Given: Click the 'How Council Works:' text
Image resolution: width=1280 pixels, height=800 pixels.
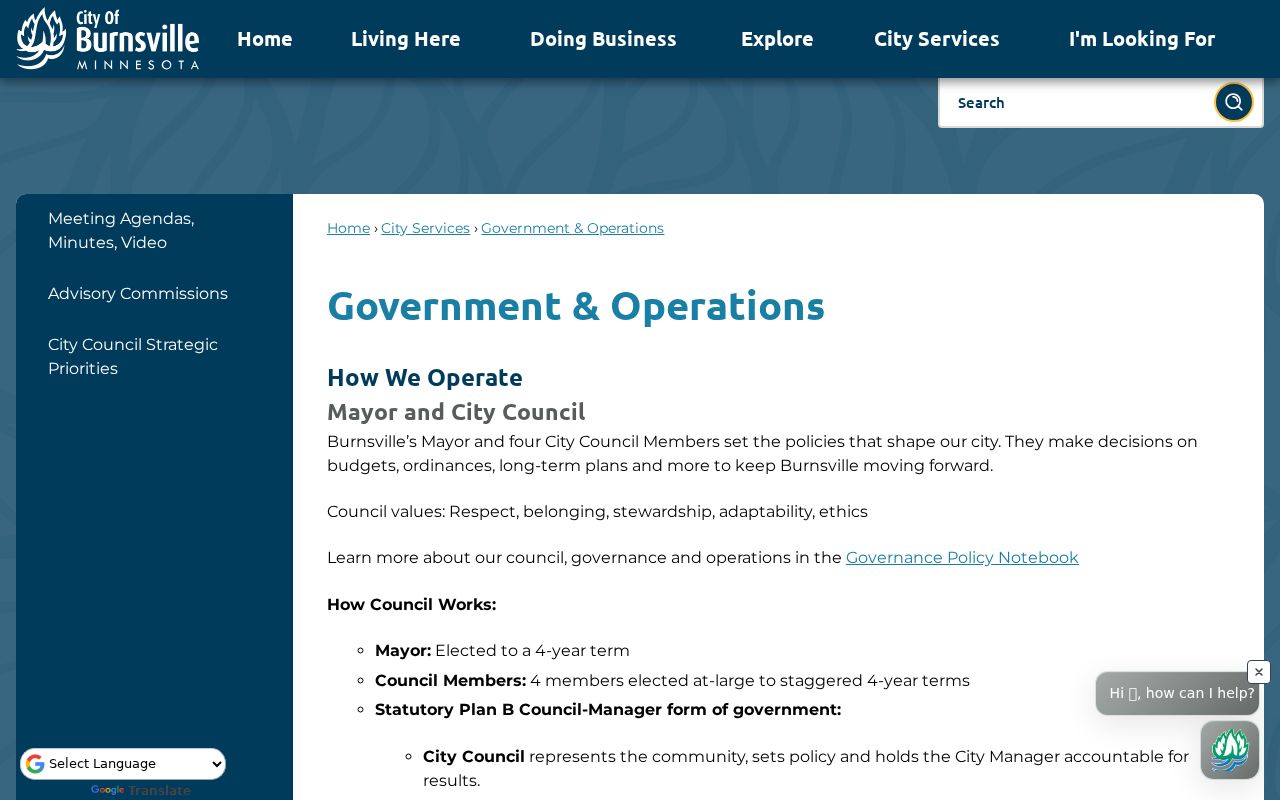Looking at the screenshot, I should pyautogui.click(x=411, y=605).
